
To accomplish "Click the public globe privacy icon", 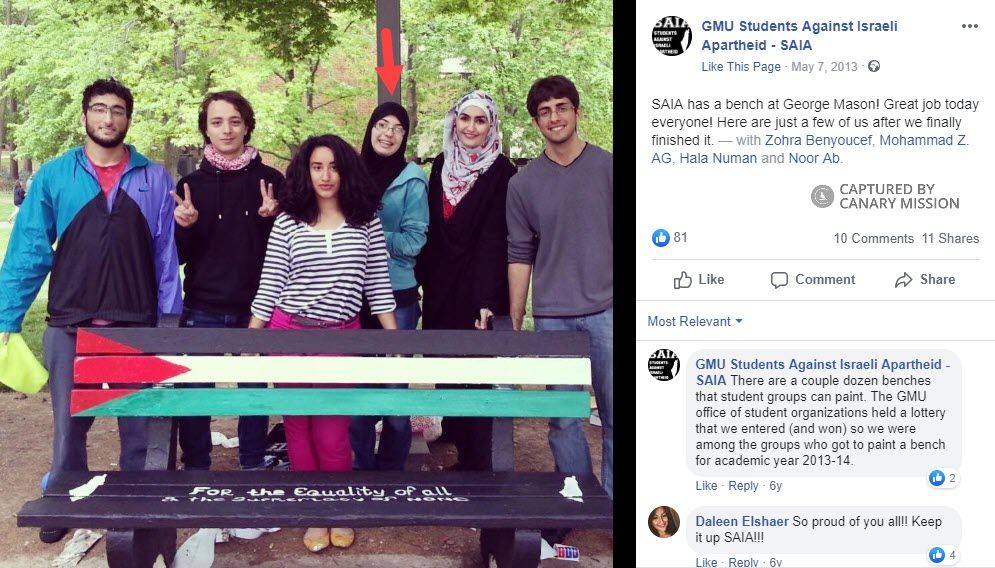I will [x=874, y=66].
